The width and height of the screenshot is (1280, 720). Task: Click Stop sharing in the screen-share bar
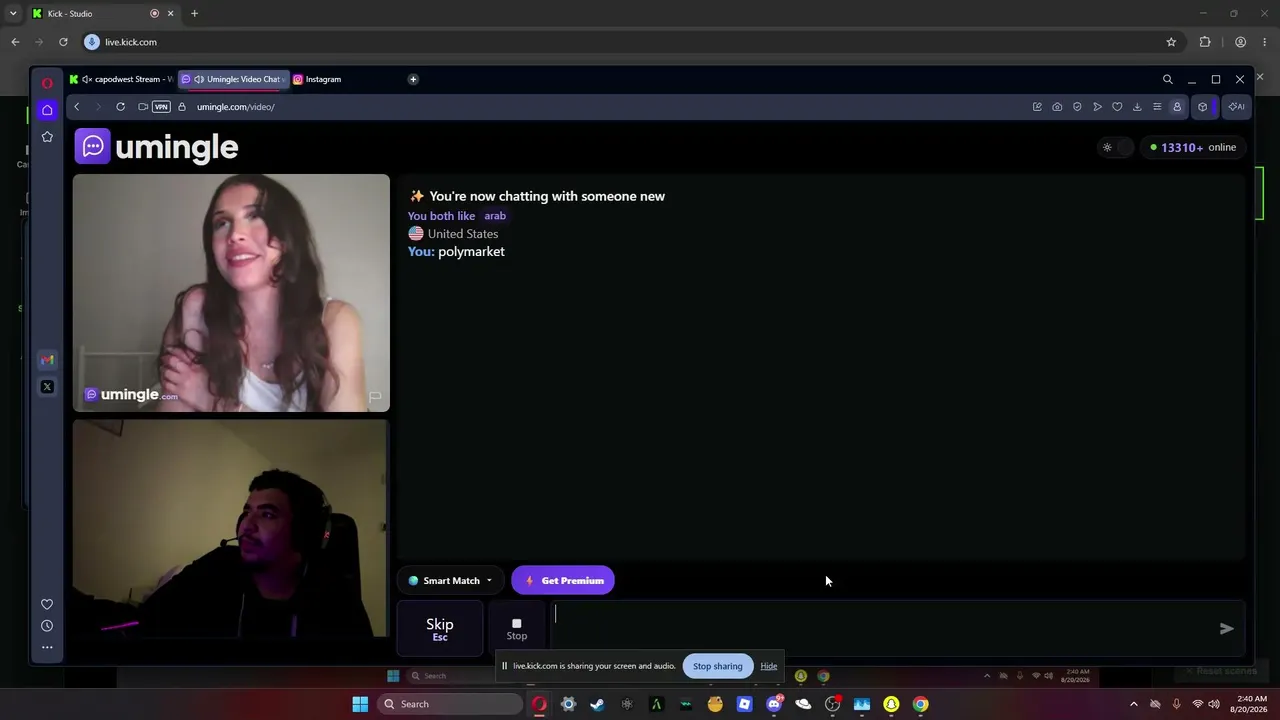coord(718,666)
